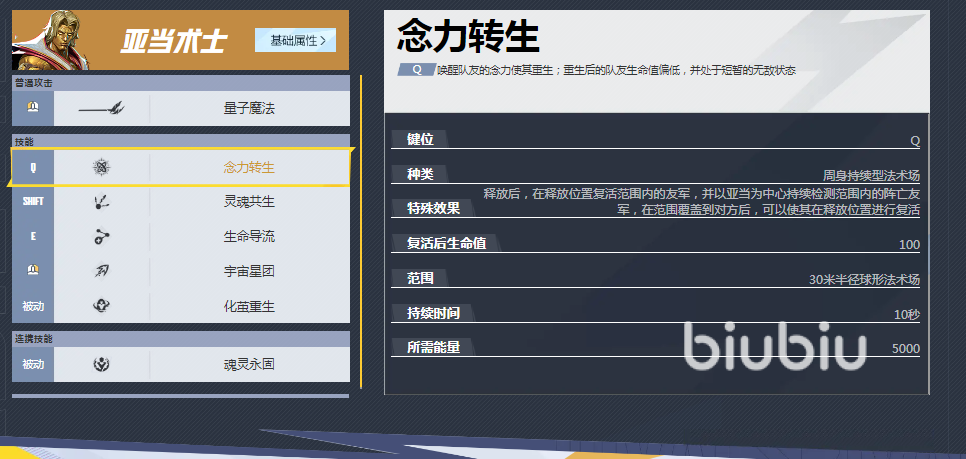The image size is (966, 459).
Task: Click the Quantum Magic staff icon
Action: (x=101, y=107)
